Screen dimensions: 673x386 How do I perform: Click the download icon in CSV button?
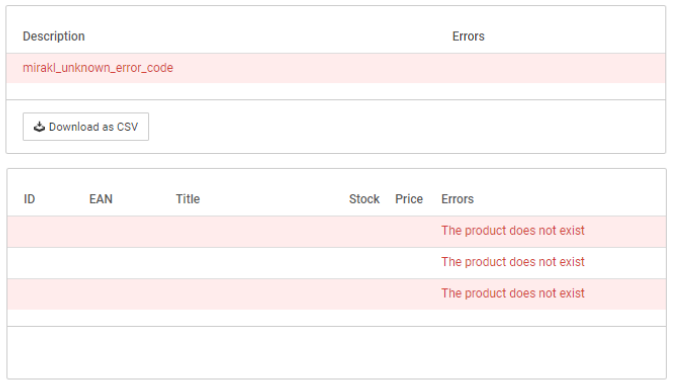coord(39,127)
